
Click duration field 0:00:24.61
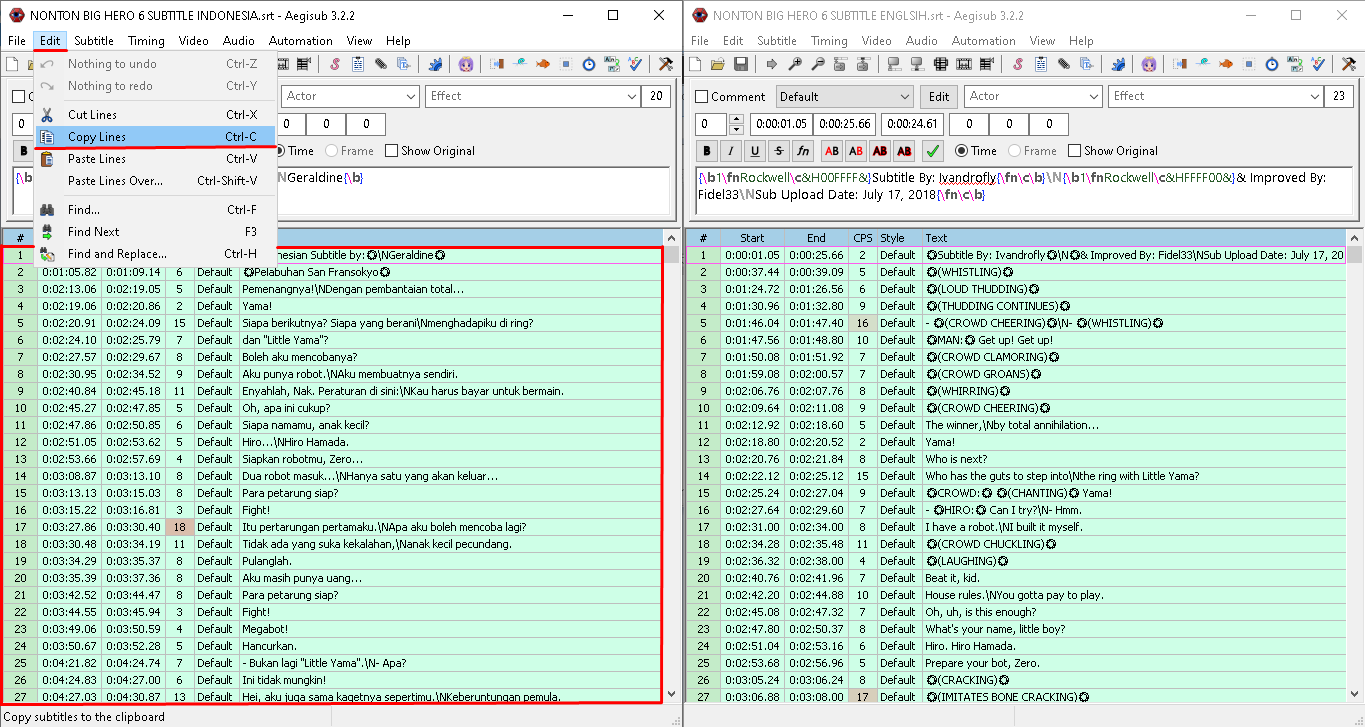click(x=910, y=124)
